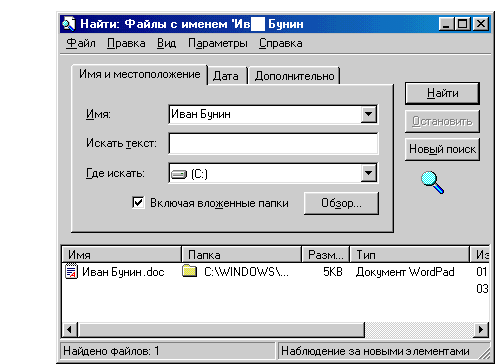Open the Правка menu

click(126, 43)
